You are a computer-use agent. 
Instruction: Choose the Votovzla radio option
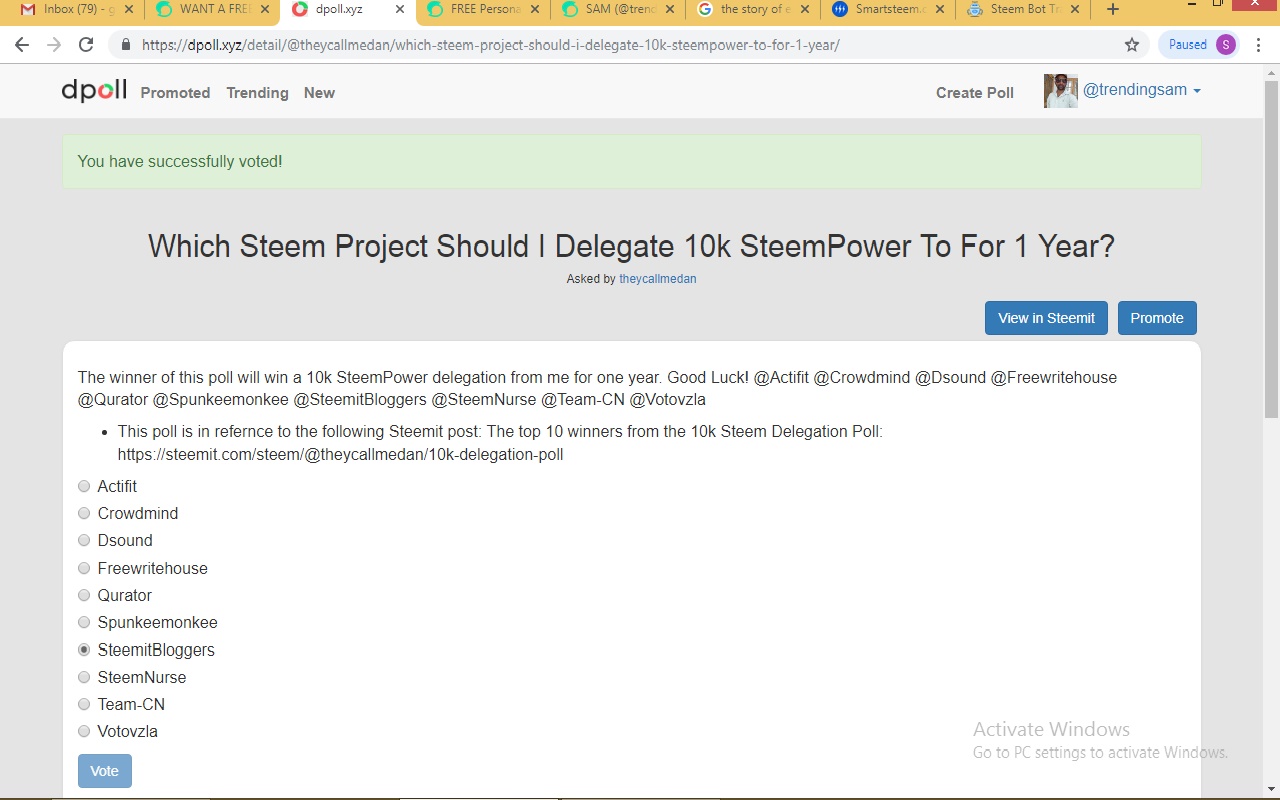click(84, 731)
